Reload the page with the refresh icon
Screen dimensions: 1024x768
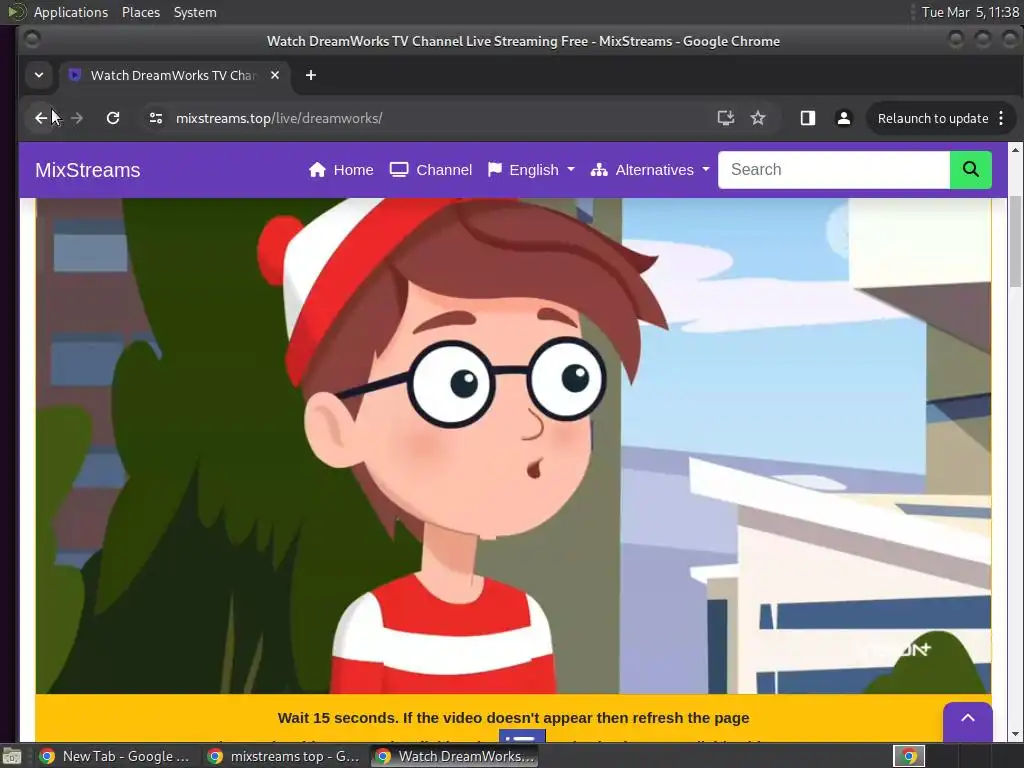click(113, 118)
